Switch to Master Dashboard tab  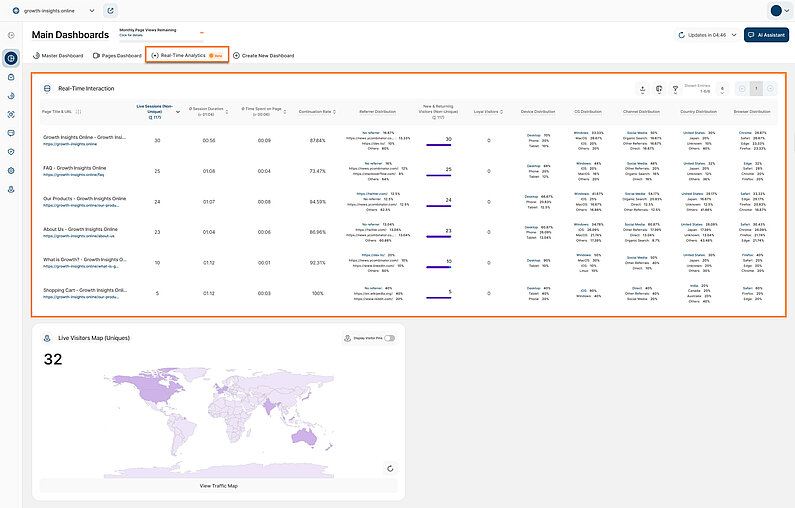58,55
